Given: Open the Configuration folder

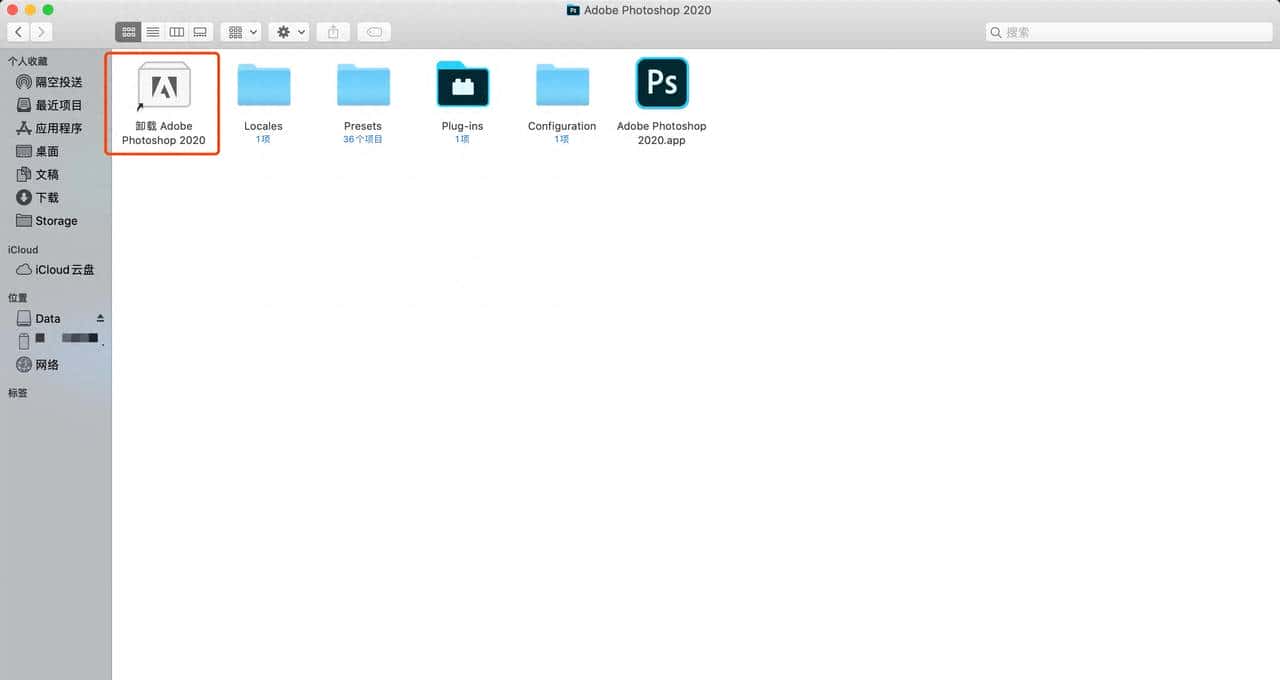Looking at the screenshot, I should pos(562,84).
